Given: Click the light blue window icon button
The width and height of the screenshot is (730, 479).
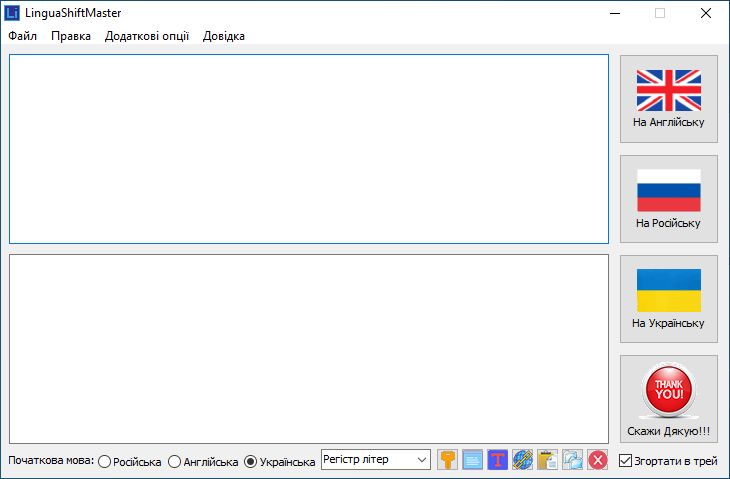Looking at the screenshot, I should [x=473, y=460].
